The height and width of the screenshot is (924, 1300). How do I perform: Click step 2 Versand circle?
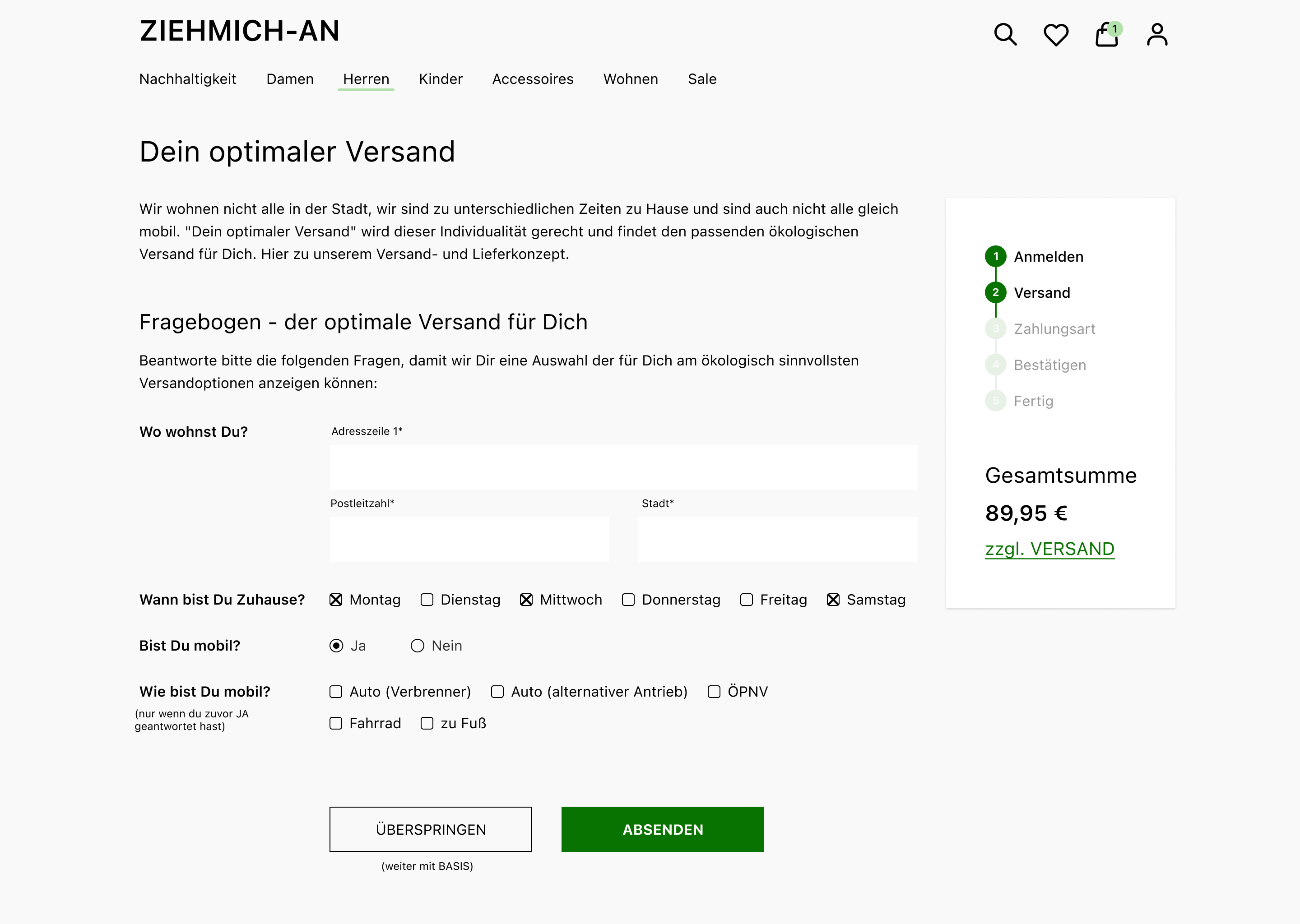[995, 292]
